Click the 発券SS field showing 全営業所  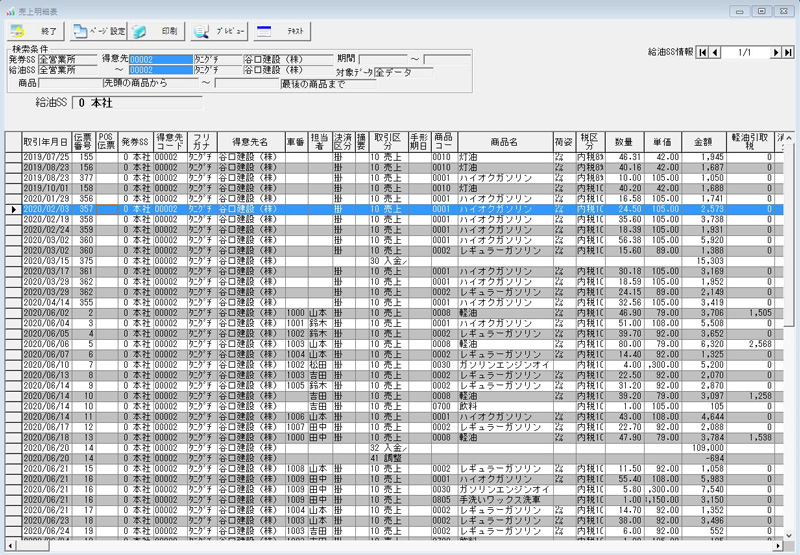pyautogui.click(x=66, y=60)
